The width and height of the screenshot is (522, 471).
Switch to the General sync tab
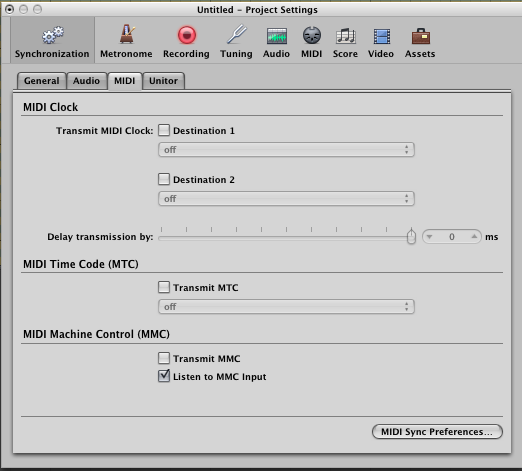(x=42, y=81)
